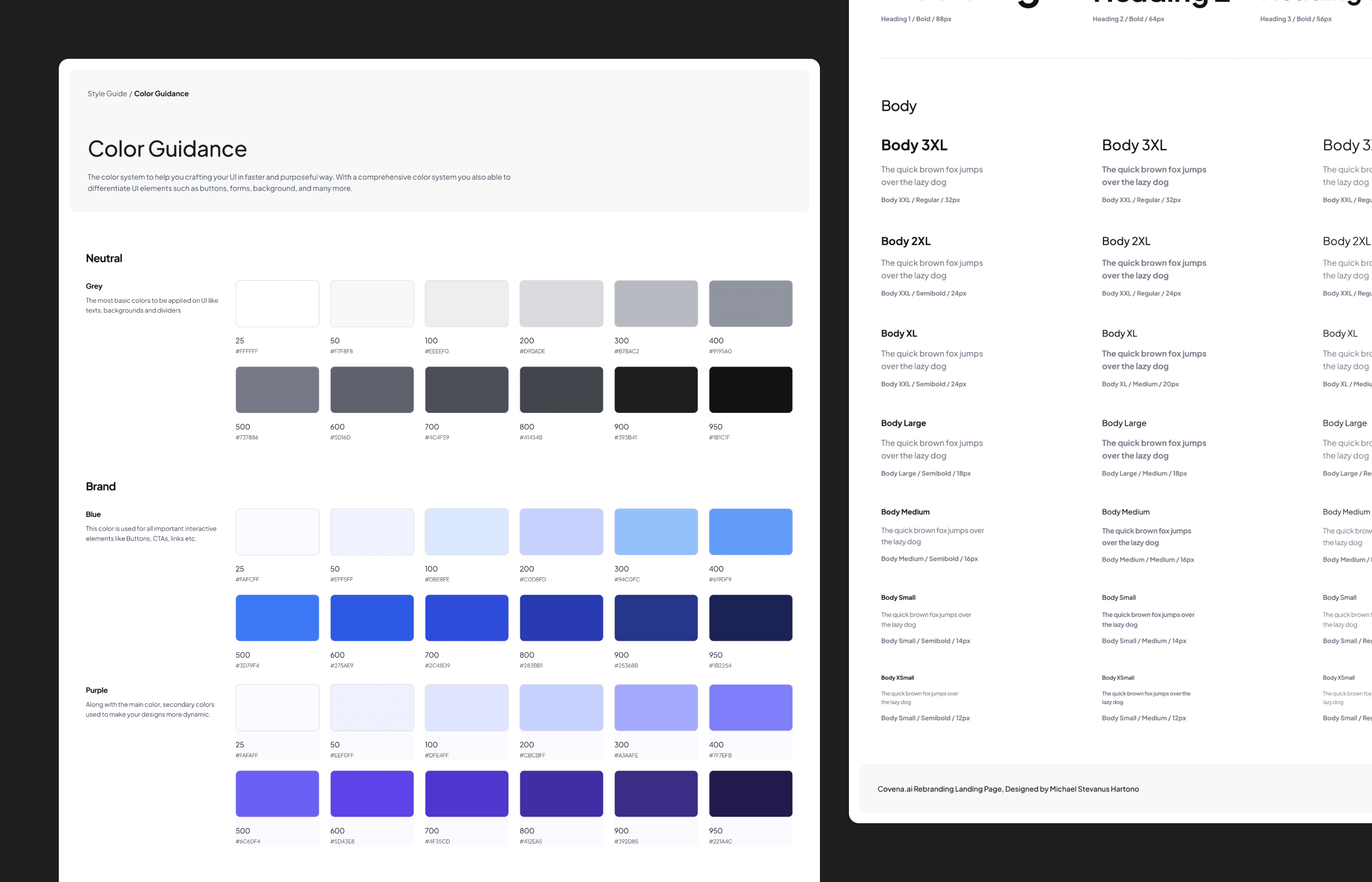Pick the Blue 950 #1B2254 swatch
Screen dimensions: 1372x882
click(x=751, y=618)
